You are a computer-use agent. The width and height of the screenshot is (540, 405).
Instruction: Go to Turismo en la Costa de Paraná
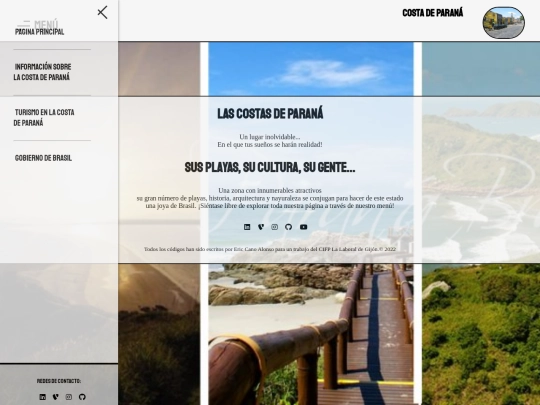tap(44, 117)
